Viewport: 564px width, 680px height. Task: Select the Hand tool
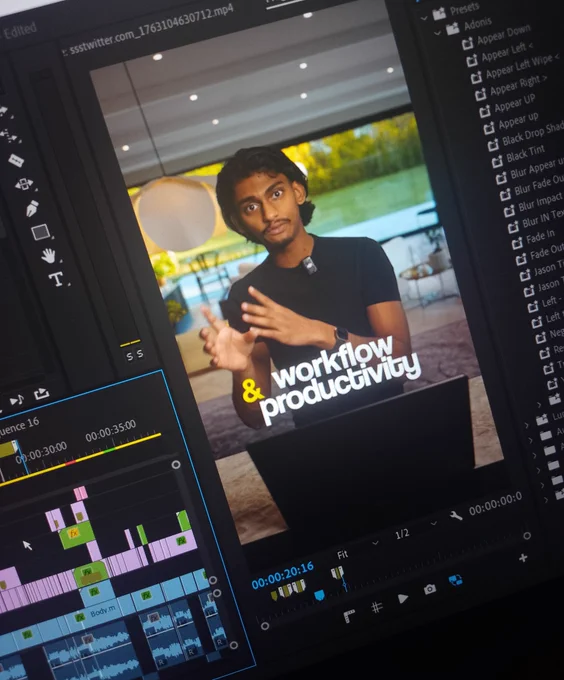click(x=49, y=255)
